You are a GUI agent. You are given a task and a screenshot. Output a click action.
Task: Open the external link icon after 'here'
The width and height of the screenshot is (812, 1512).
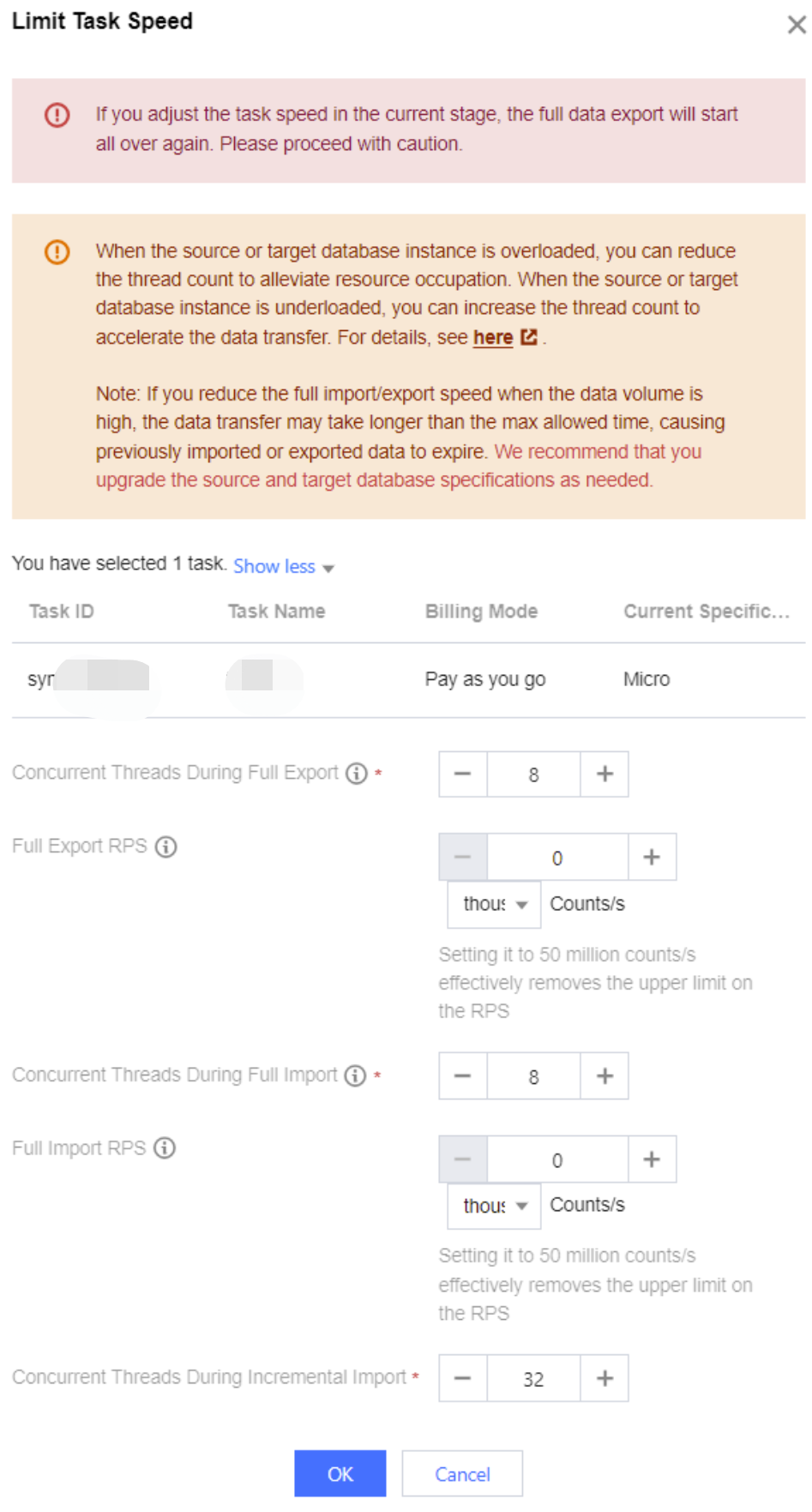pyautogui.click(x=529, y=337)
